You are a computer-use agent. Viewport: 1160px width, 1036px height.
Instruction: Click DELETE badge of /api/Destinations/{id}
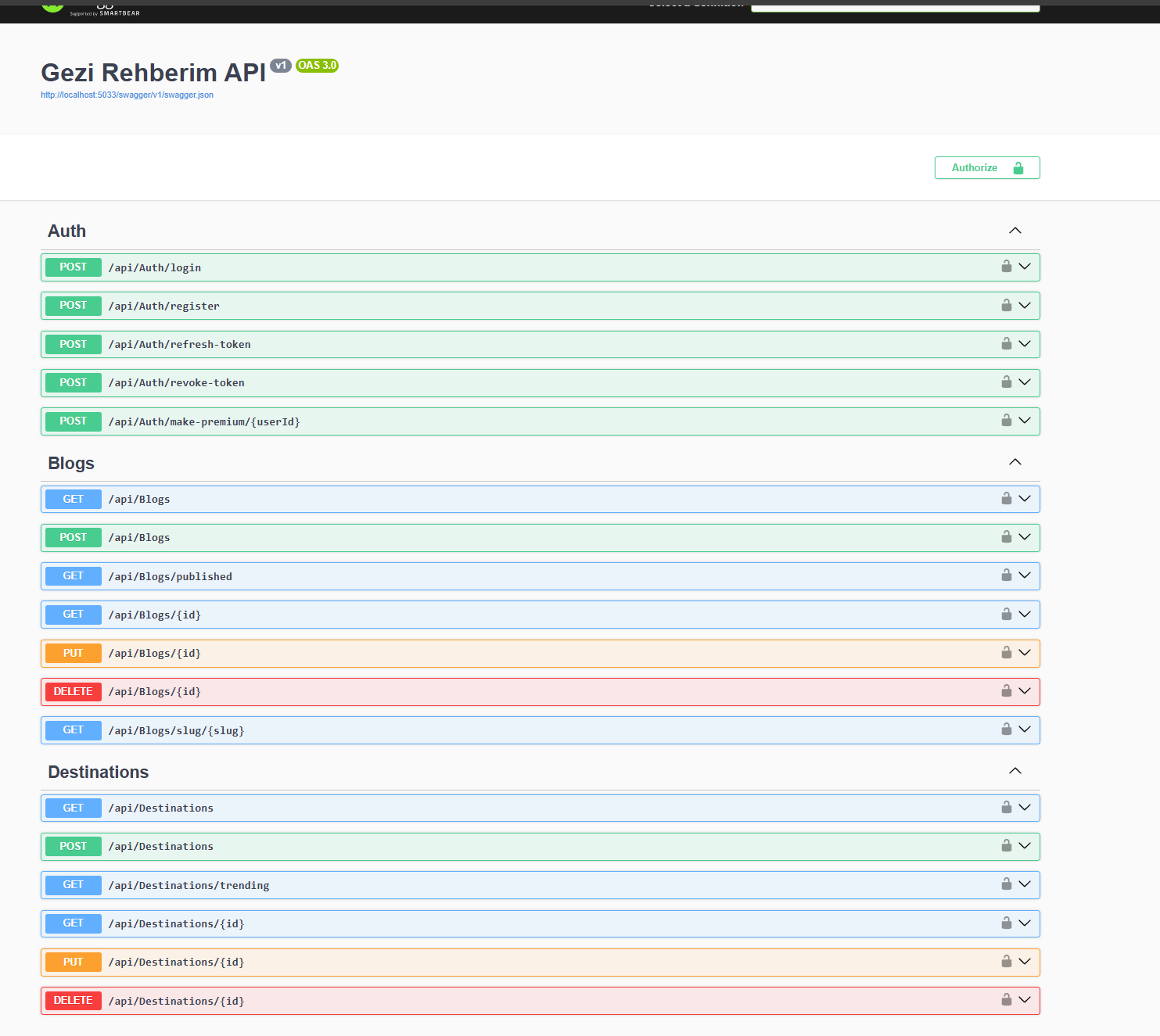[74, 1001]
